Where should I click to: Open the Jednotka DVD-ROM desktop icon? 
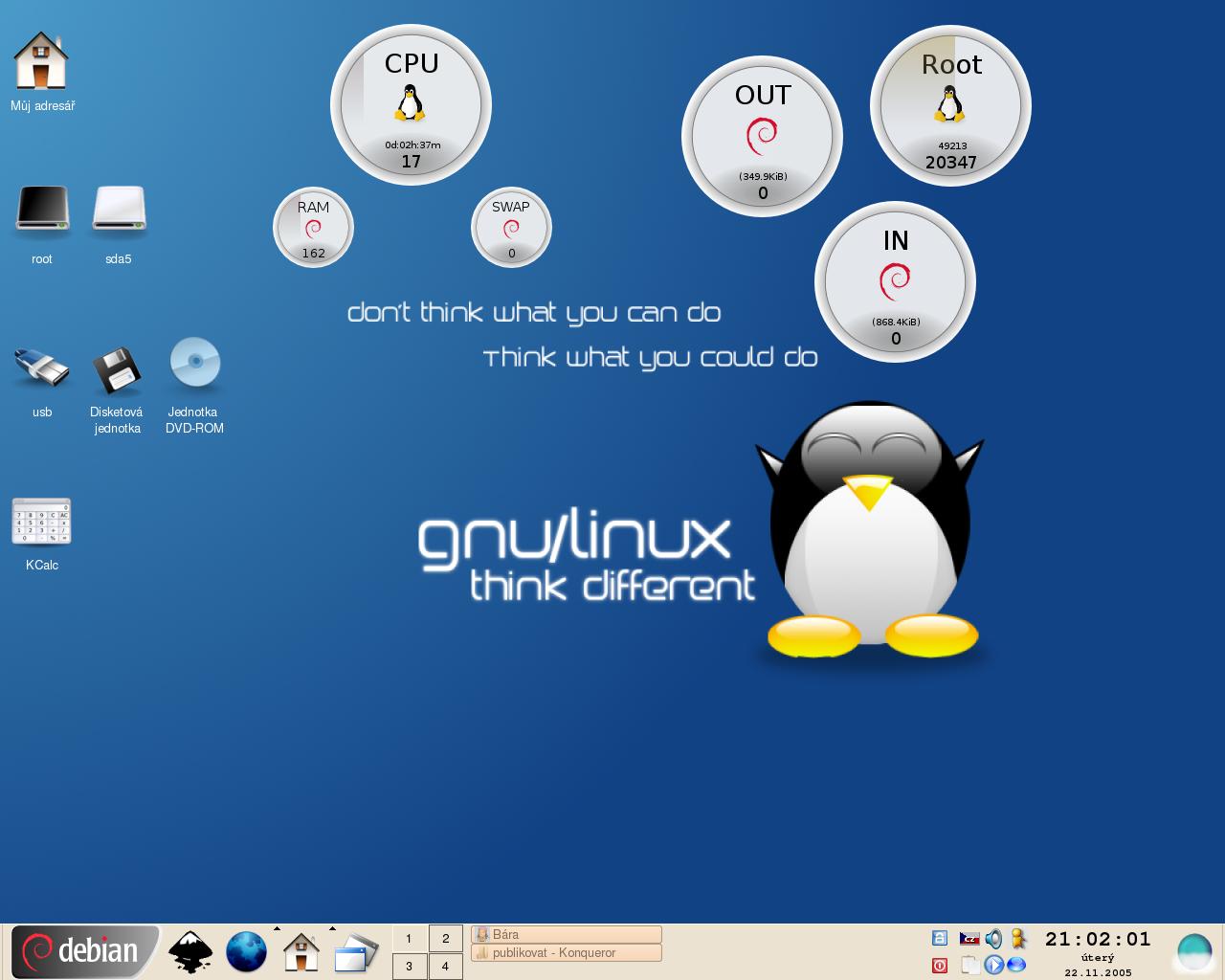point(195,364)
